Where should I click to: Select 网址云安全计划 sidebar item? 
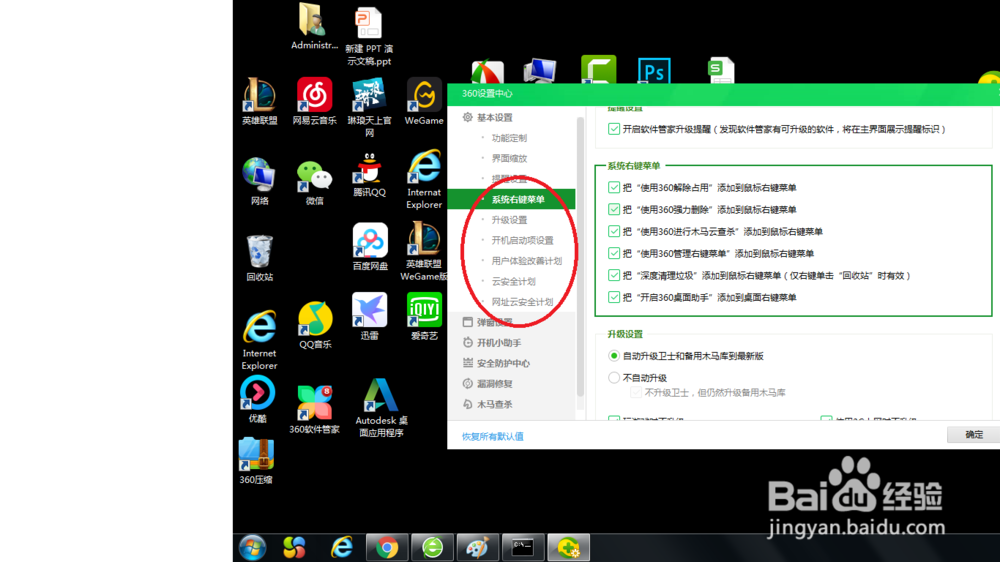coord(522,302)
